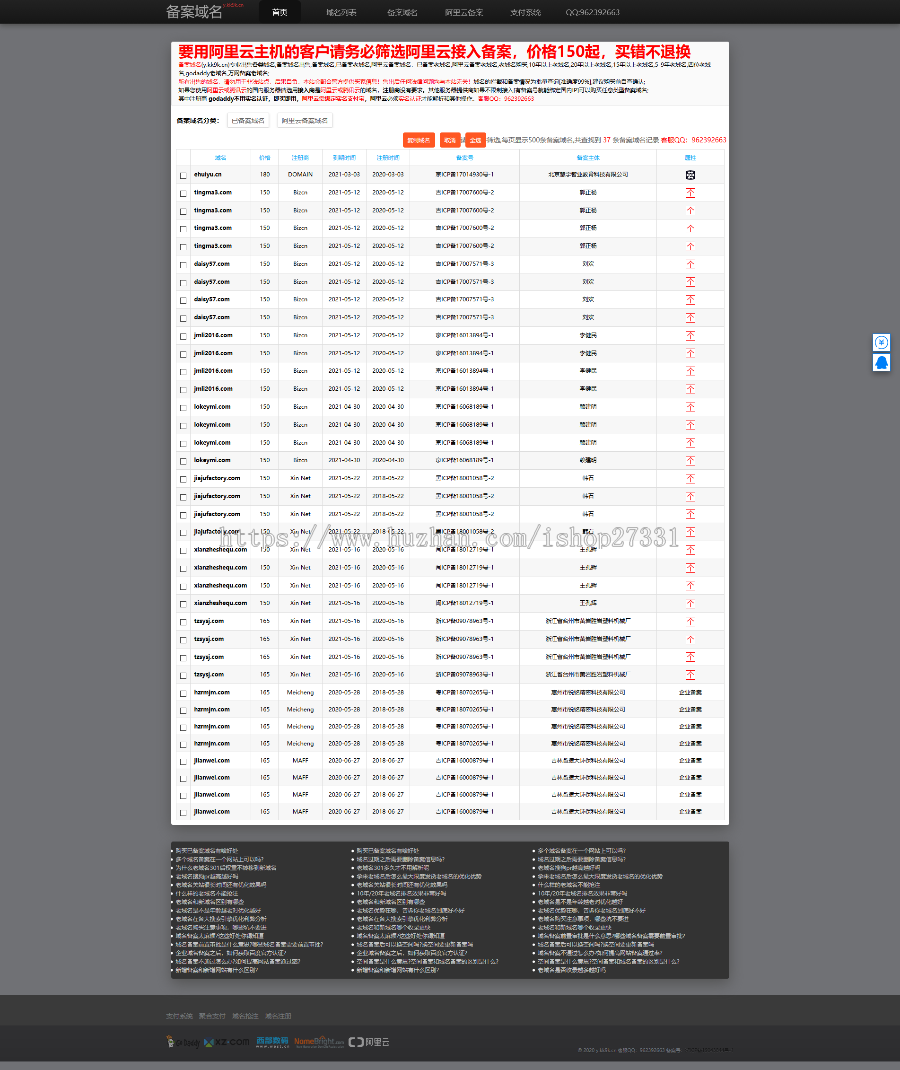Sort by the 注册商 column header

pos(300,158)
